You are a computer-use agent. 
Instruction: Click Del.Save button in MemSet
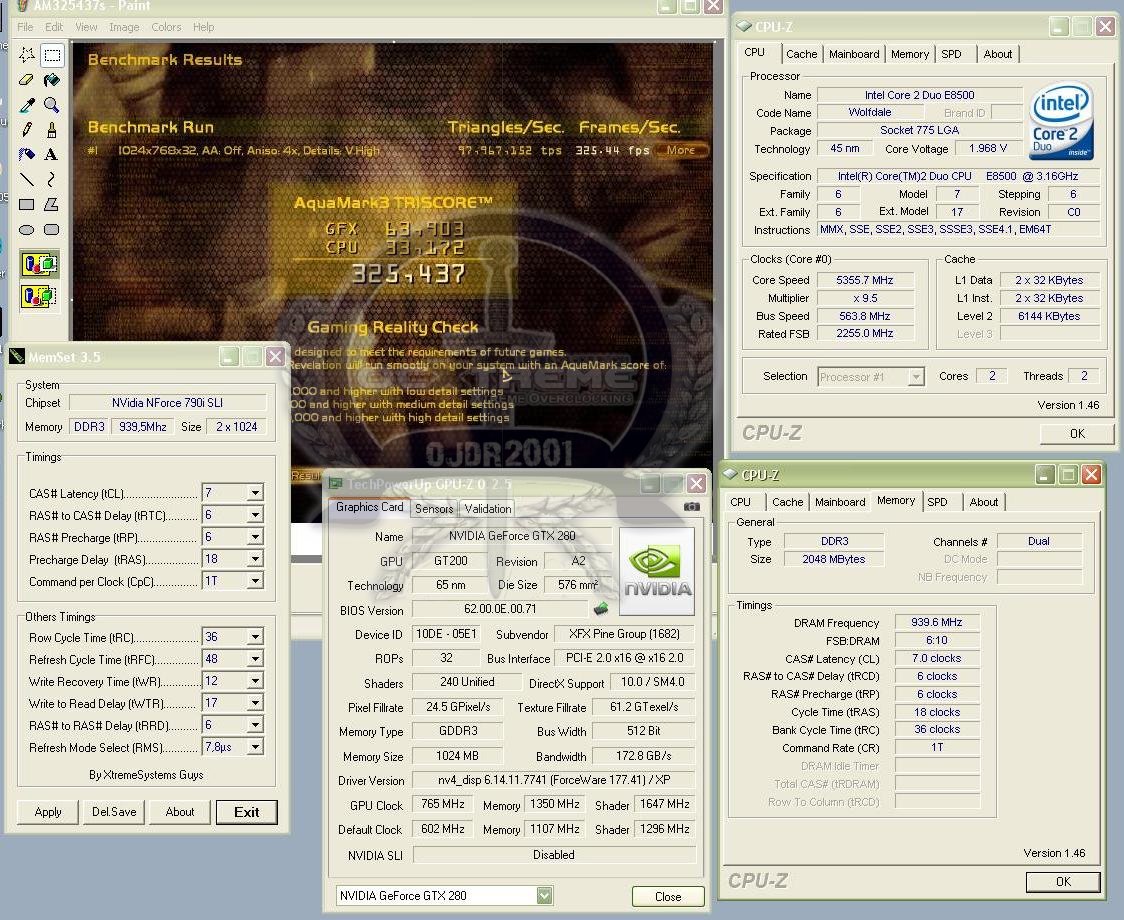[x=114, y=812]
